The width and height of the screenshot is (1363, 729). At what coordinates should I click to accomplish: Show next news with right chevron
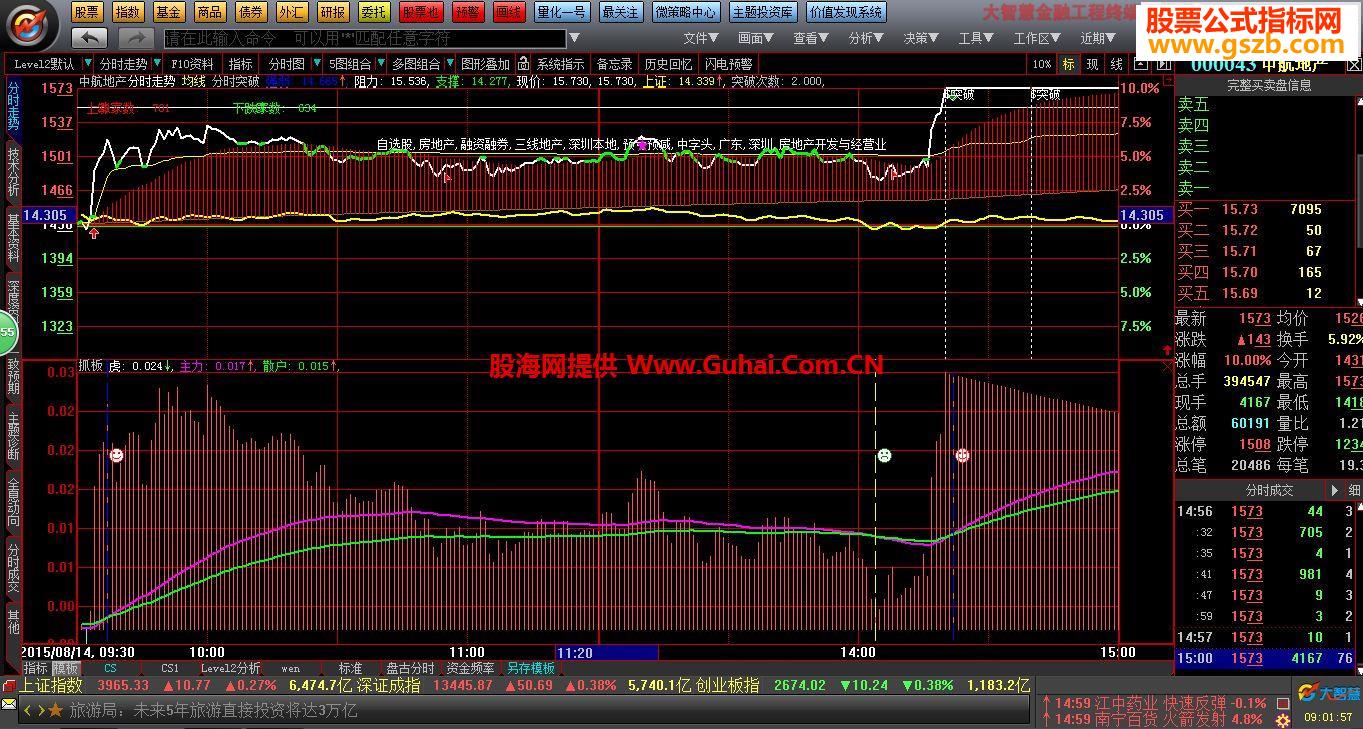[40, 710]
